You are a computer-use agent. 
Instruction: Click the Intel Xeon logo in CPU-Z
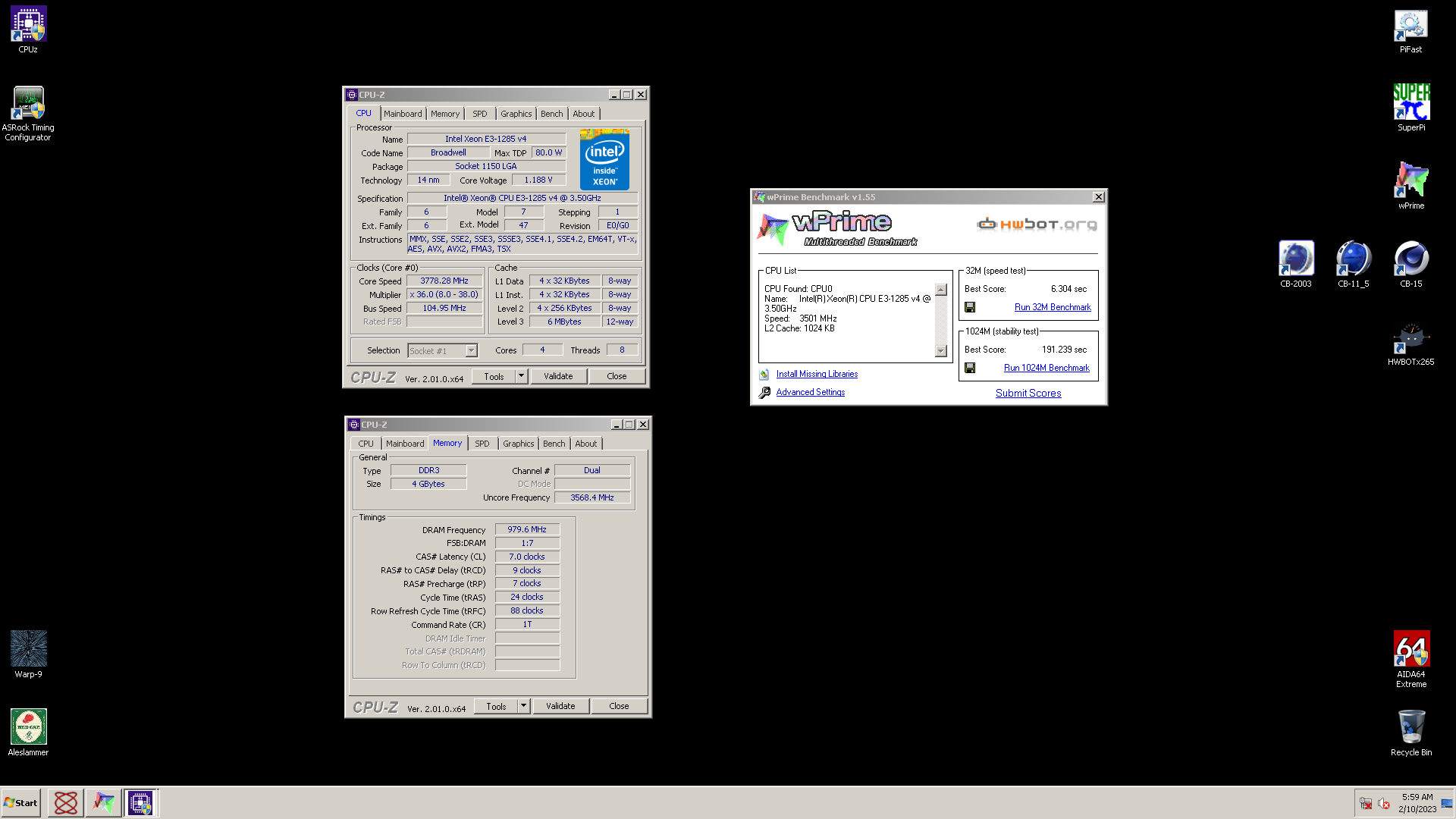coord(604,159)
